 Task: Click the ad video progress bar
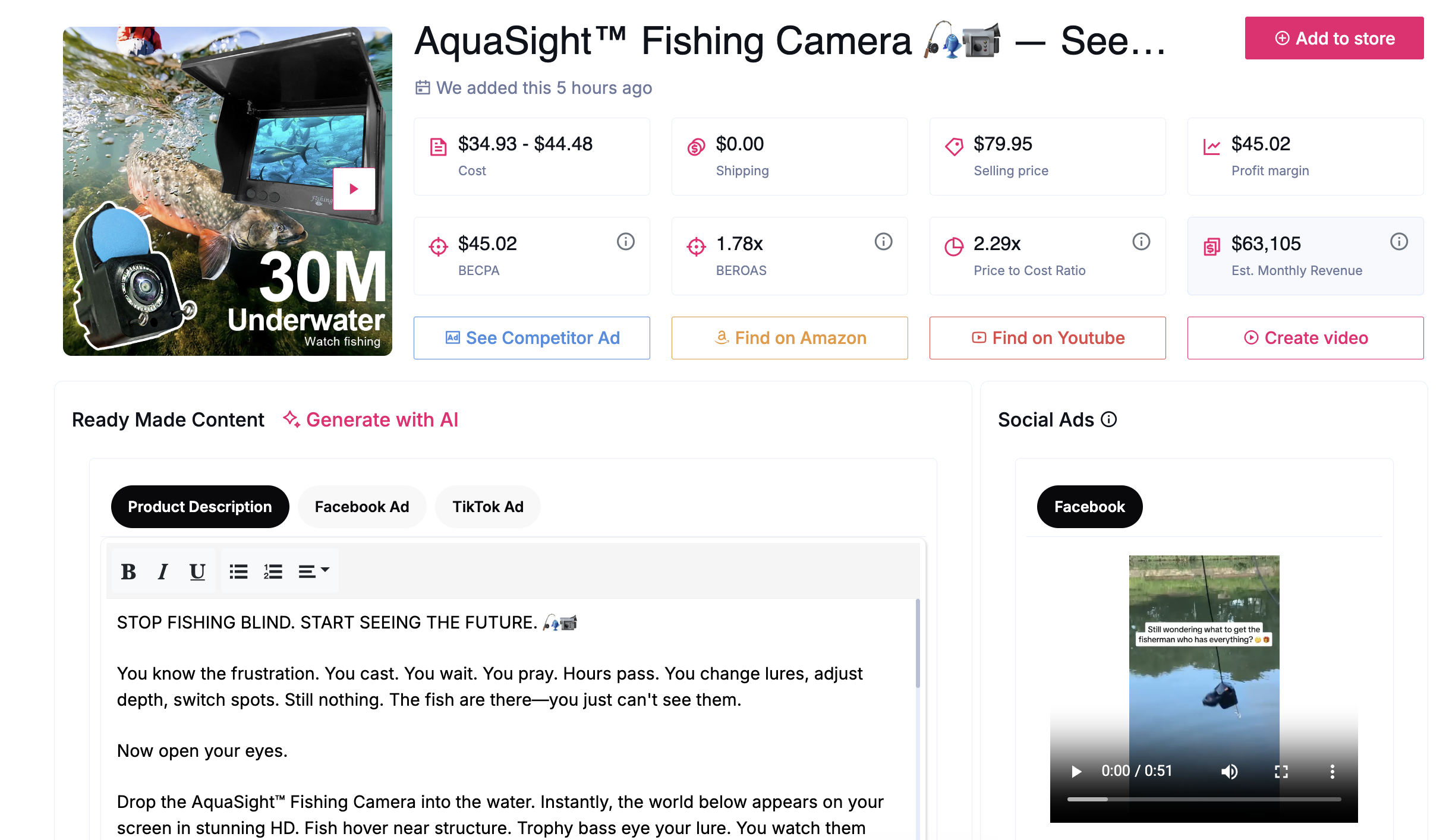coord(1204,800)
